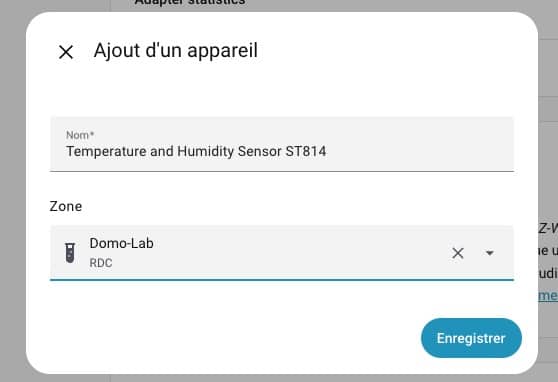Image resolution: width=558 pixels, height=382 pixels.
Task: Close the Ajout d'un appareil dialog
Action: (66, 52)
